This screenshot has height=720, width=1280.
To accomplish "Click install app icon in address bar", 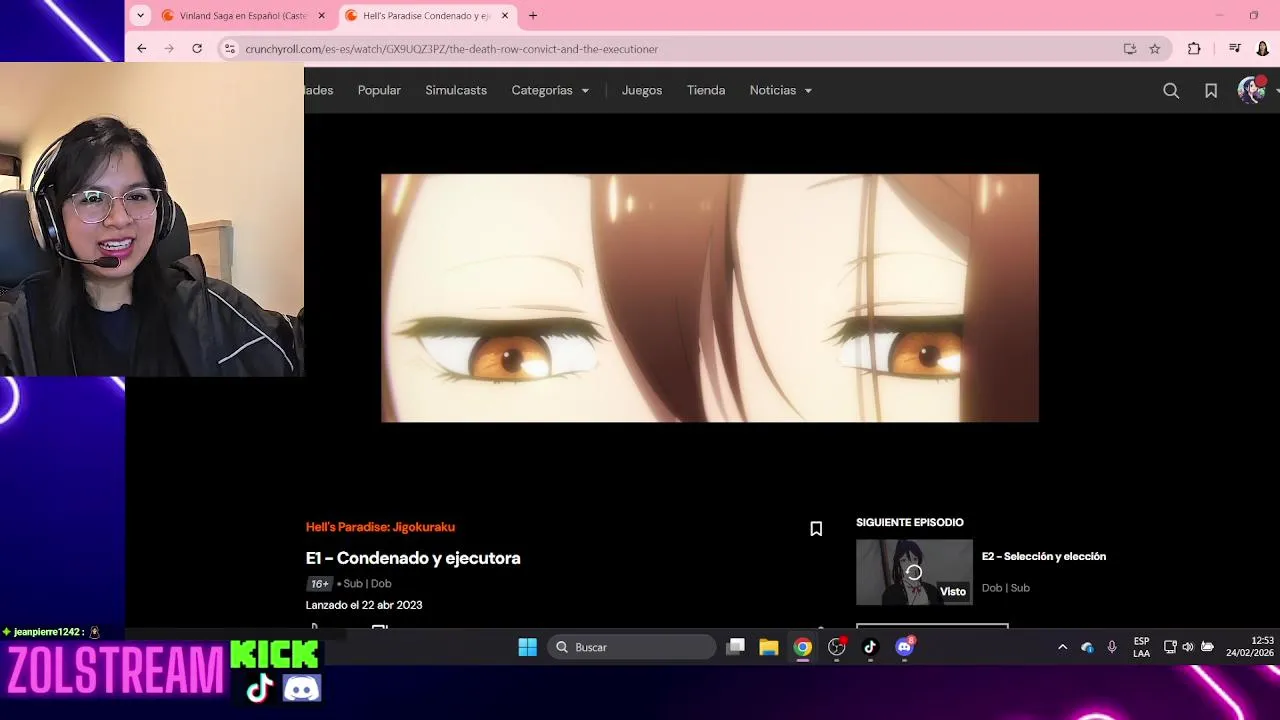I will [1130, 48].
